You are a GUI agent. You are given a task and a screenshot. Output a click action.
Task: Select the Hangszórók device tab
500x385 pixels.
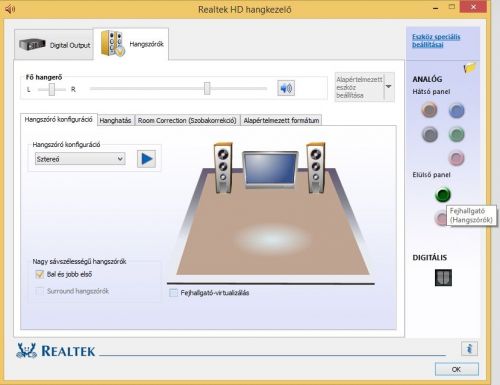(x=131, y=44)
